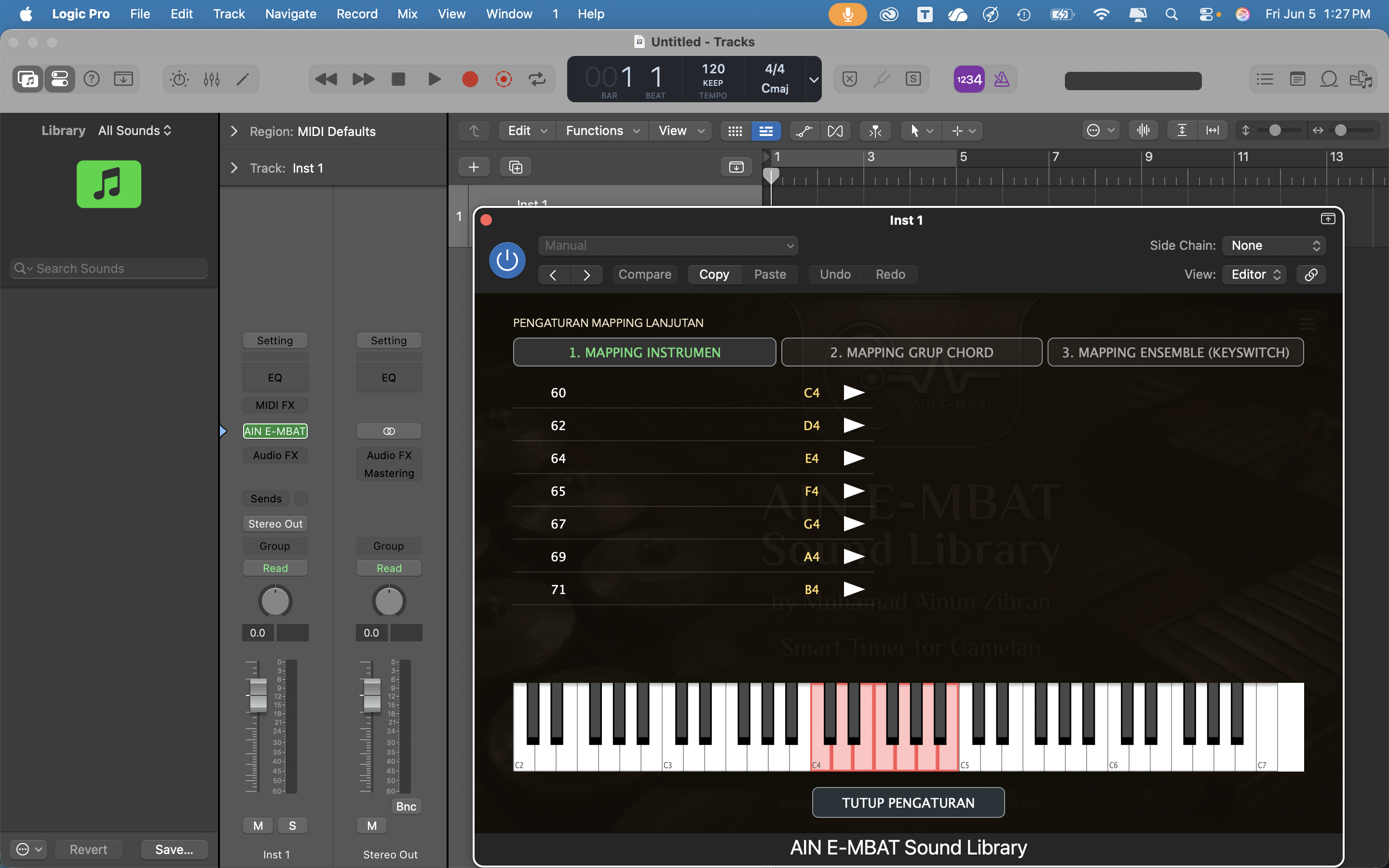Toggle the Count-in 1234 button
This screenshot has width=1389, height=868.
tap(969, 79)
